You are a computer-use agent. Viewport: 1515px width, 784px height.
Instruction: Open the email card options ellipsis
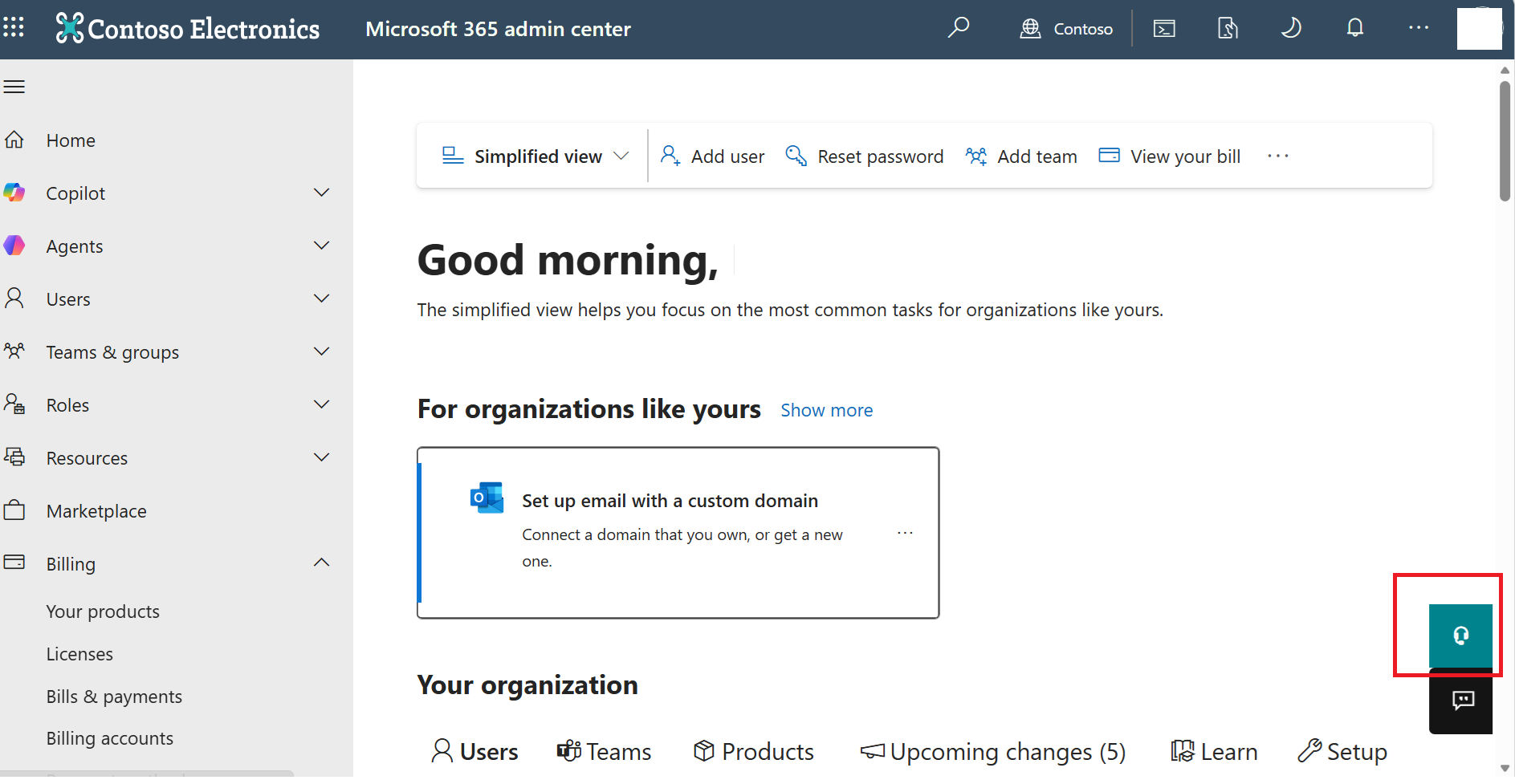pyautogui.click(x=905, y=534)
